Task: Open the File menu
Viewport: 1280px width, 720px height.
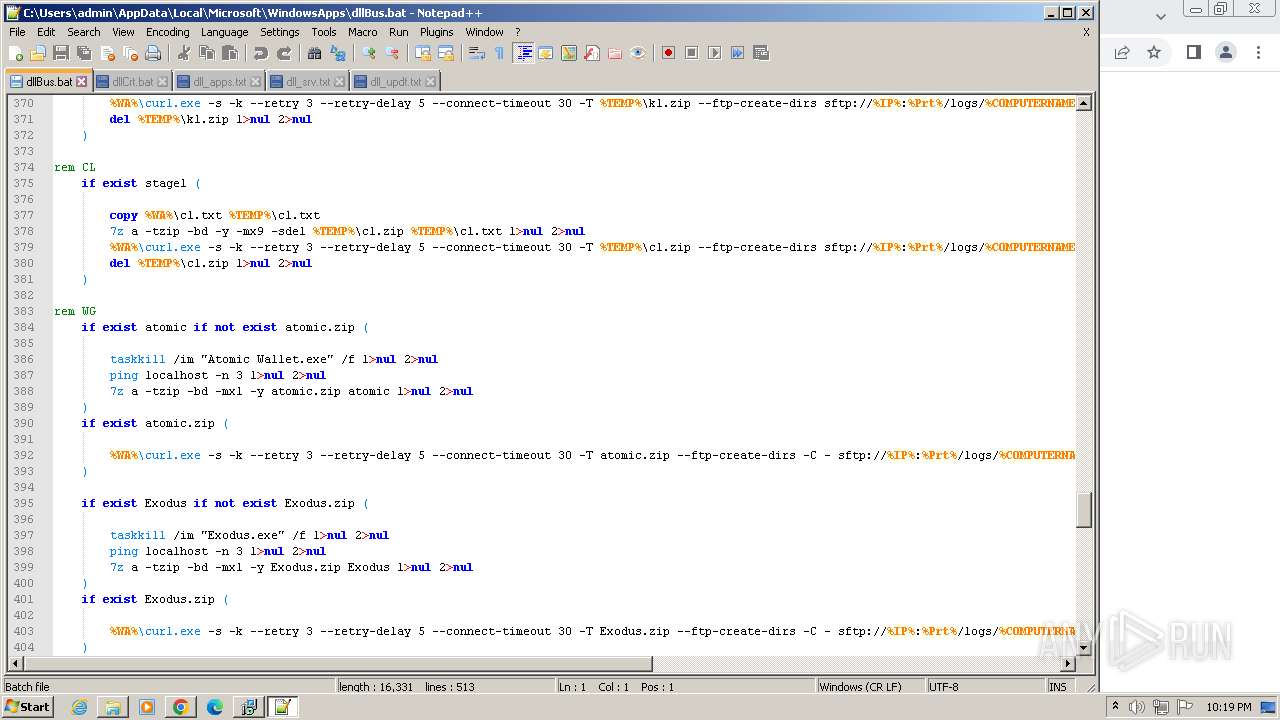Action: [x=17, y=32]
